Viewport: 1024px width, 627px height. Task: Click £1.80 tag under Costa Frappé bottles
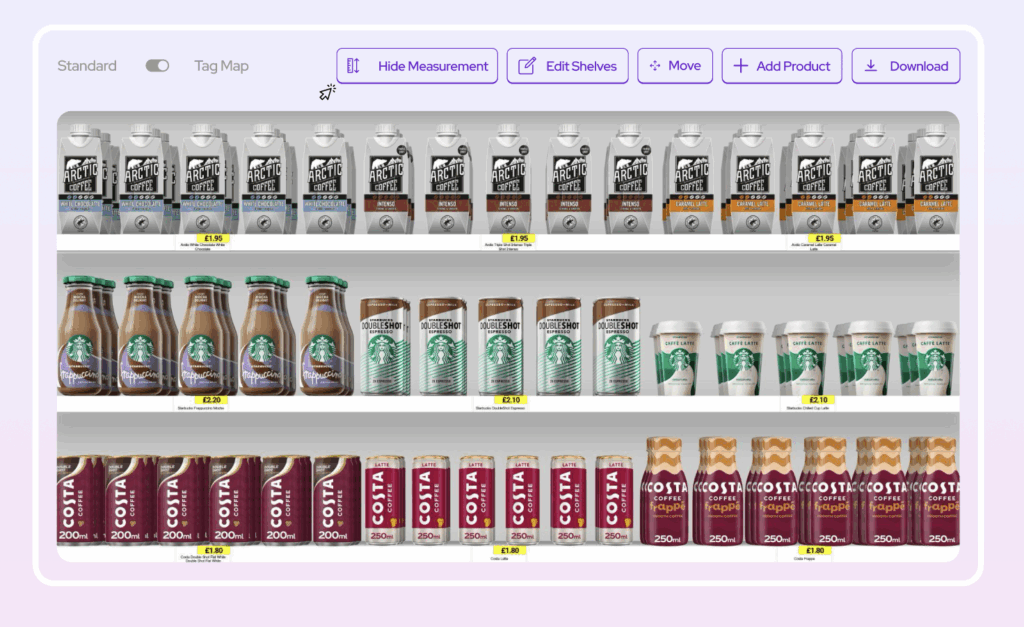[815, 551]
